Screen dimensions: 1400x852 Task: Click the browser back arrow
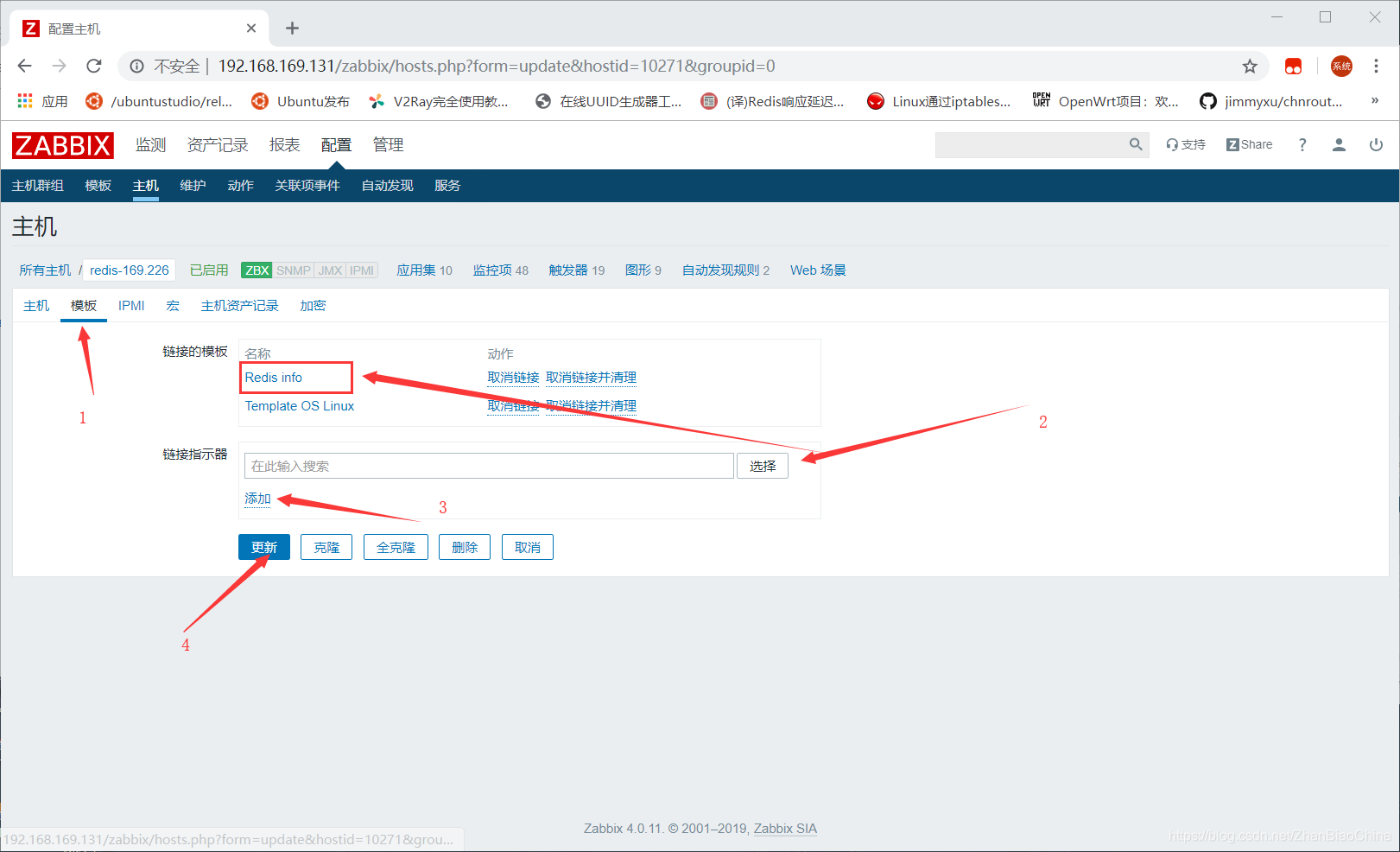[x=24, y=66]
